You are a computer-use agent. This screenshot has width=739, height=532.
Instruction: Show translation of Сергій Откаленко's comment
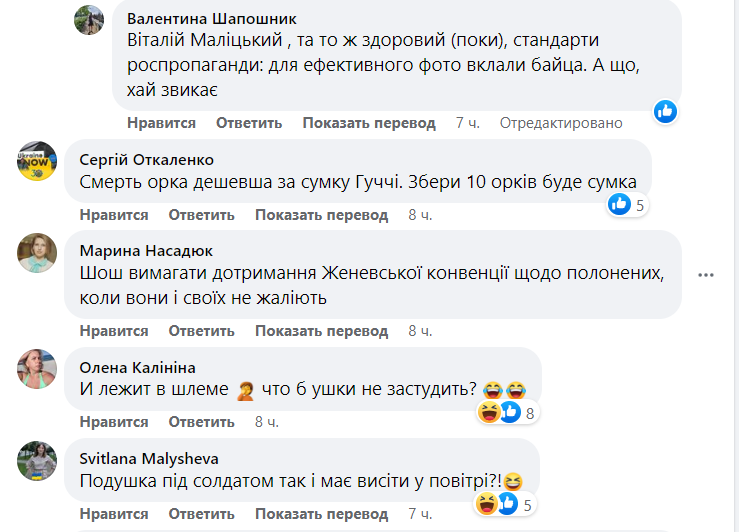321,215
